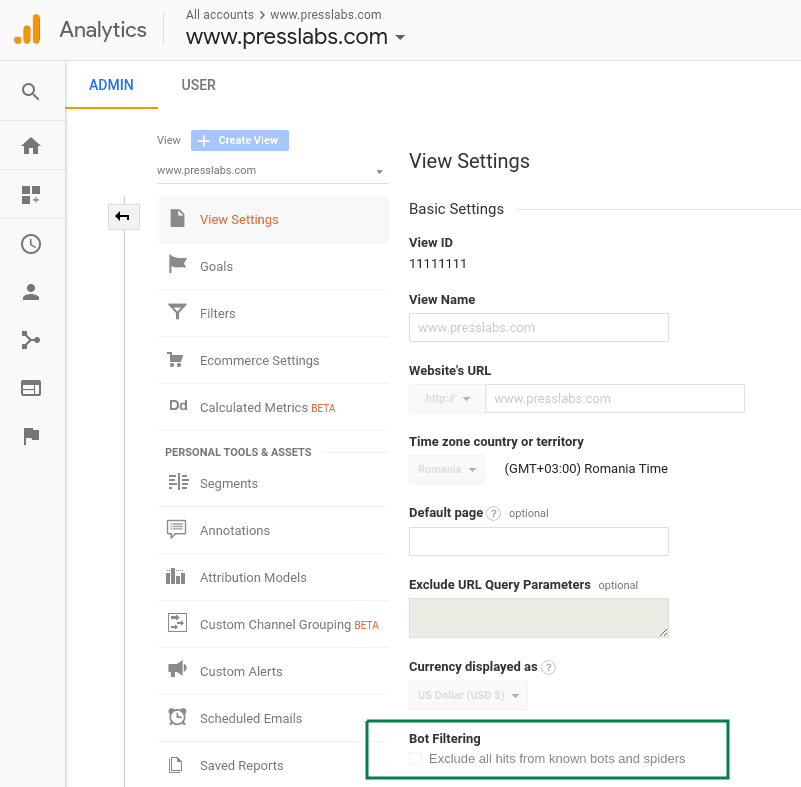Select the ADMIN tab
Viewport: 801px width, 787px height.
point(111,85)
